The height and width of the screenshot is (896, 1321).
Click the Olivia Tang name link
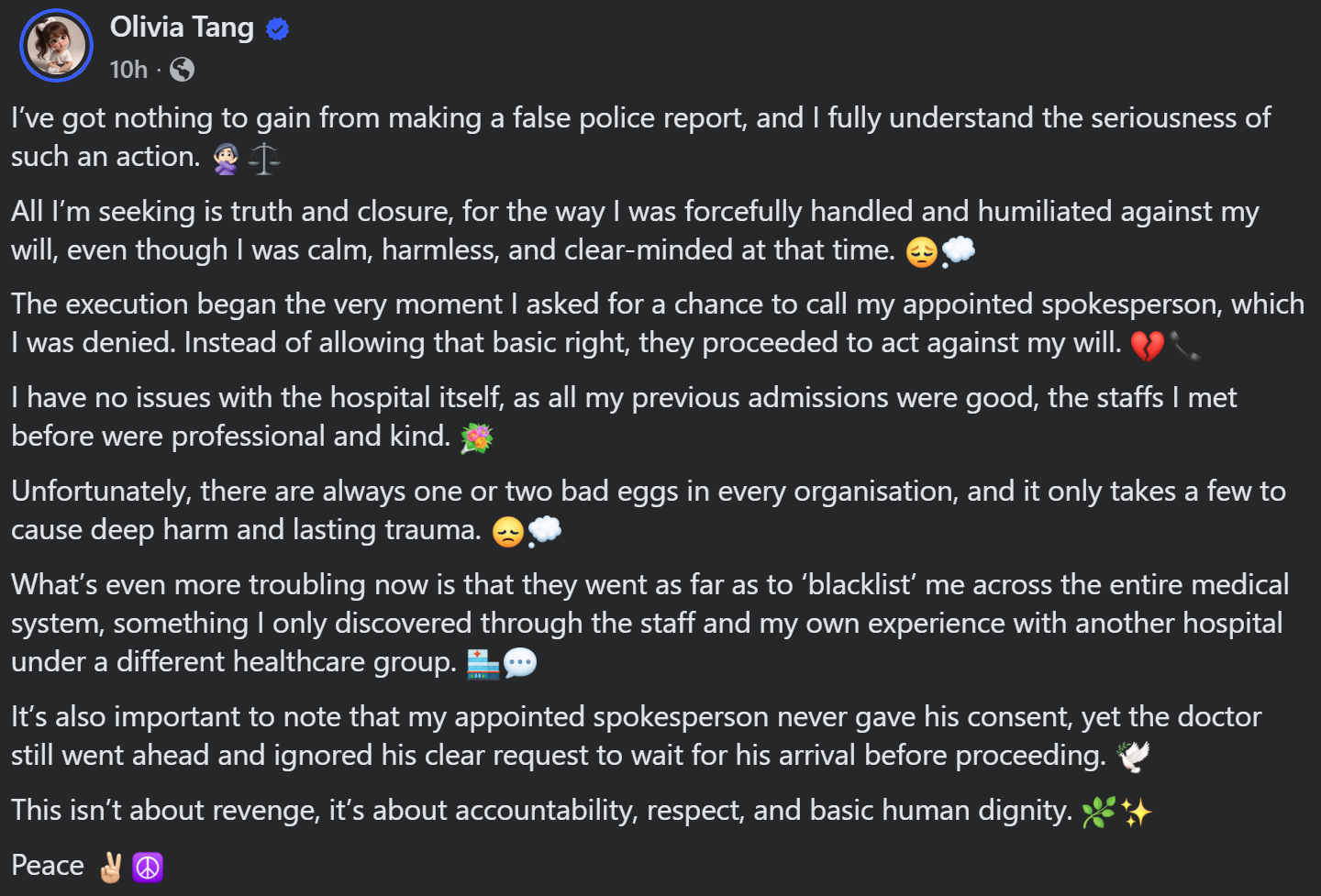coord(182,28)
